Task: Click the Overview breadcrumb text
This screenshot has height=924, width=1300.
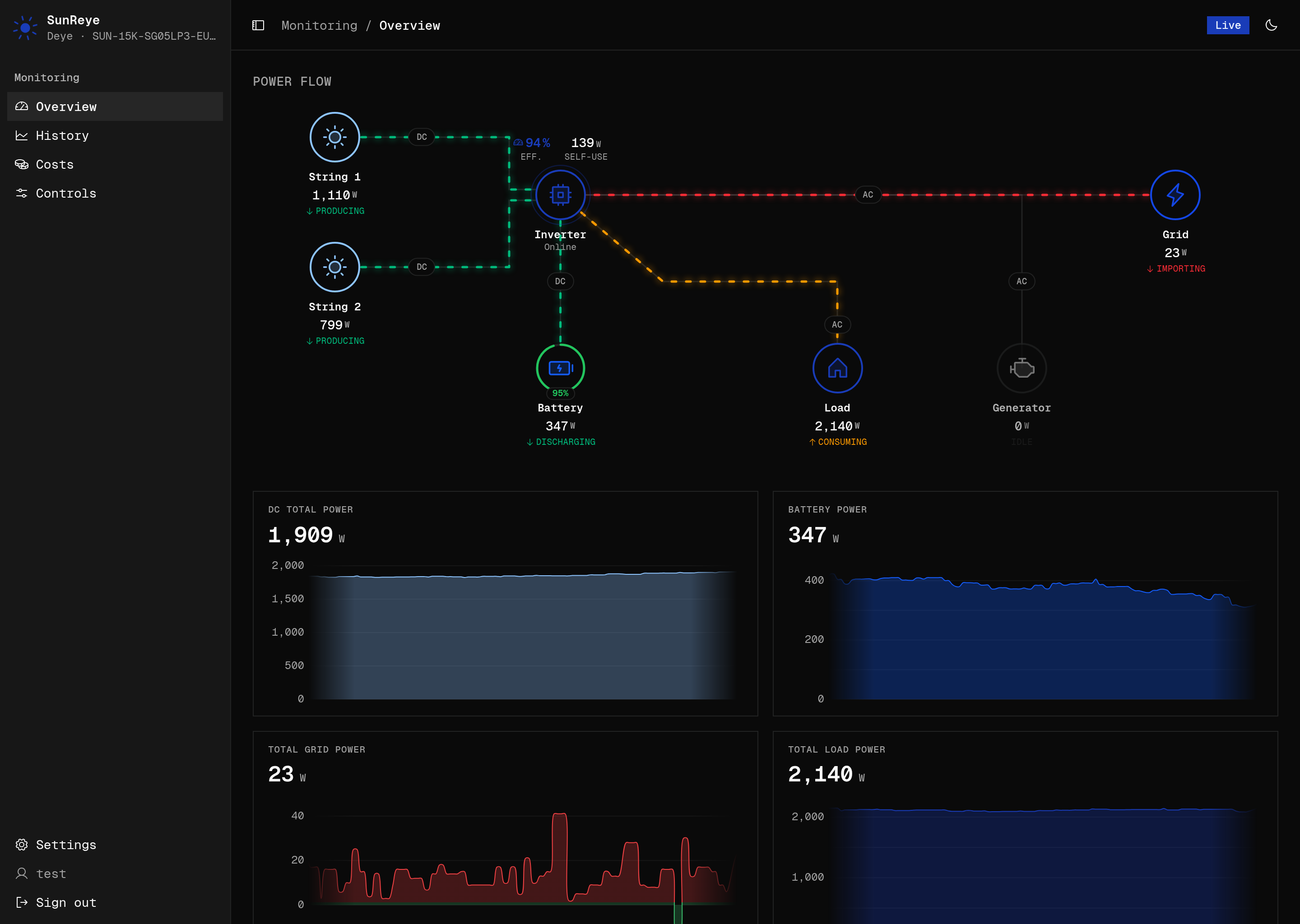Action: [410, 26]
